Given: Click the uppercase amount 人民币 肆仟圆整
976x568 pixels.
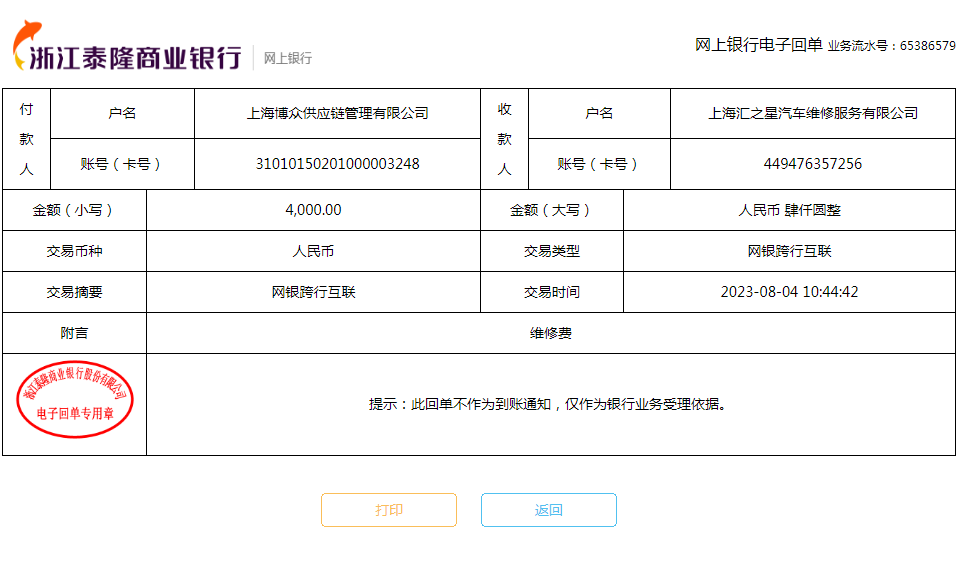Looking at the screenshot, I should (x=789, y=210).
